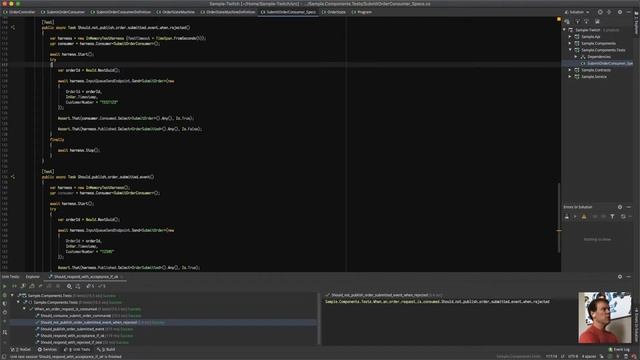This screenshot has width=640, height=360.
Task: Switch to the OrderState tab
Action: (x=333, y=12)
